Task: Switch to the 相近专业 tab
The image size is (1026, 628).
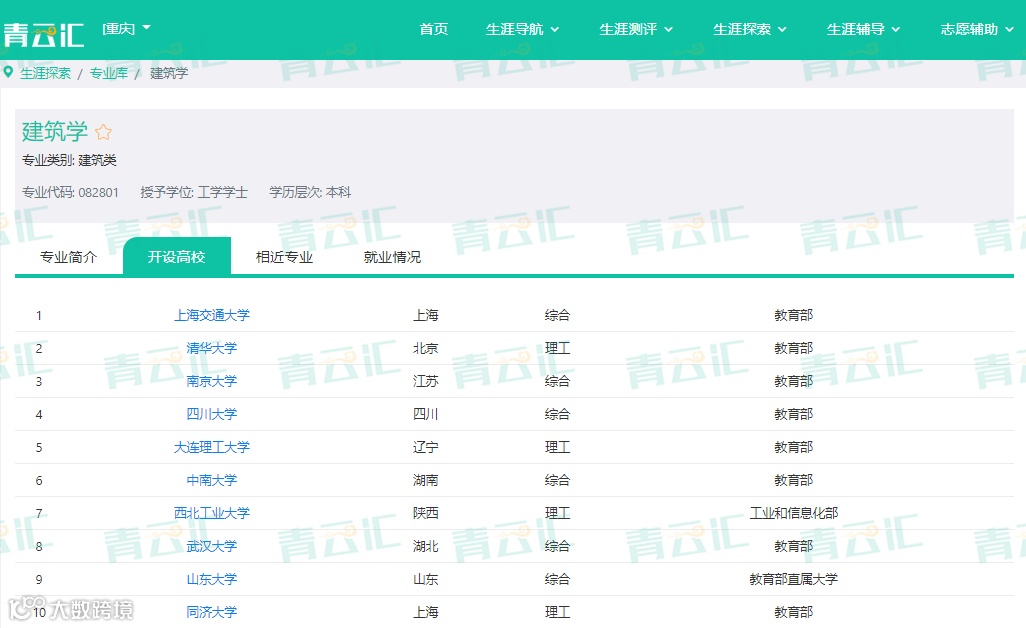Action: click(285, 257)
